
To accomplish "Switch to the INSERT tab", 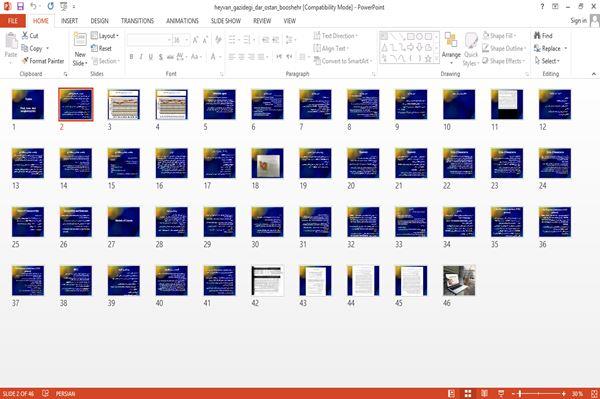I will coord(69,21).
